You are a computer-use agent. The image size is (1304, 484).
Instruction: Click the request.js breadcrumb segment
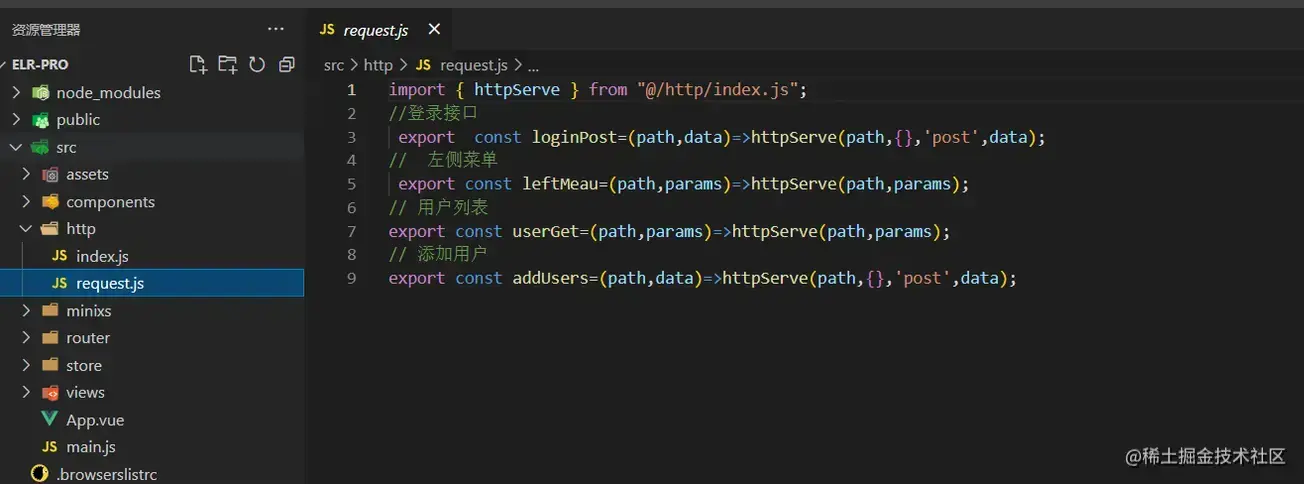tap(474, 65)
